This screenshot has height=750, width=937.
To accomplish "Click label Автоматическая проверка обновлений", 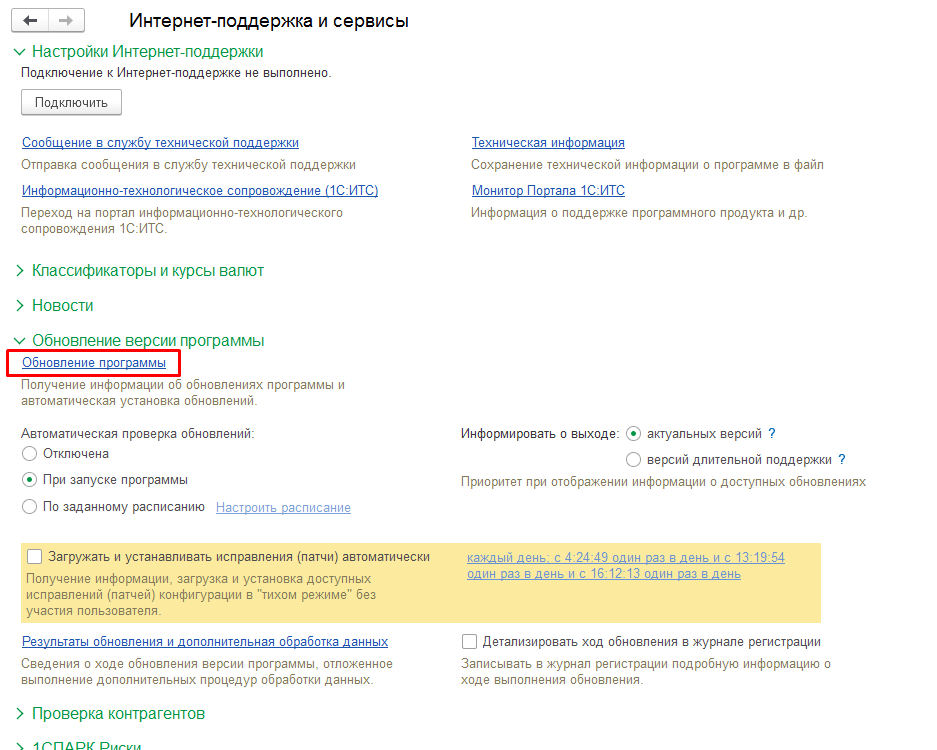I will point(137,434).
